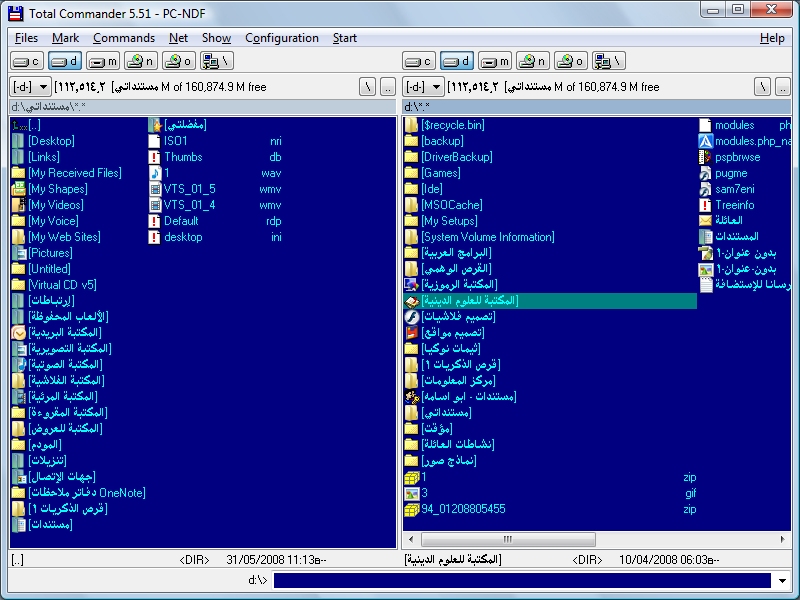The image size is (800, 600).
Task: Open the Start menu item
Action: point(344,38)
